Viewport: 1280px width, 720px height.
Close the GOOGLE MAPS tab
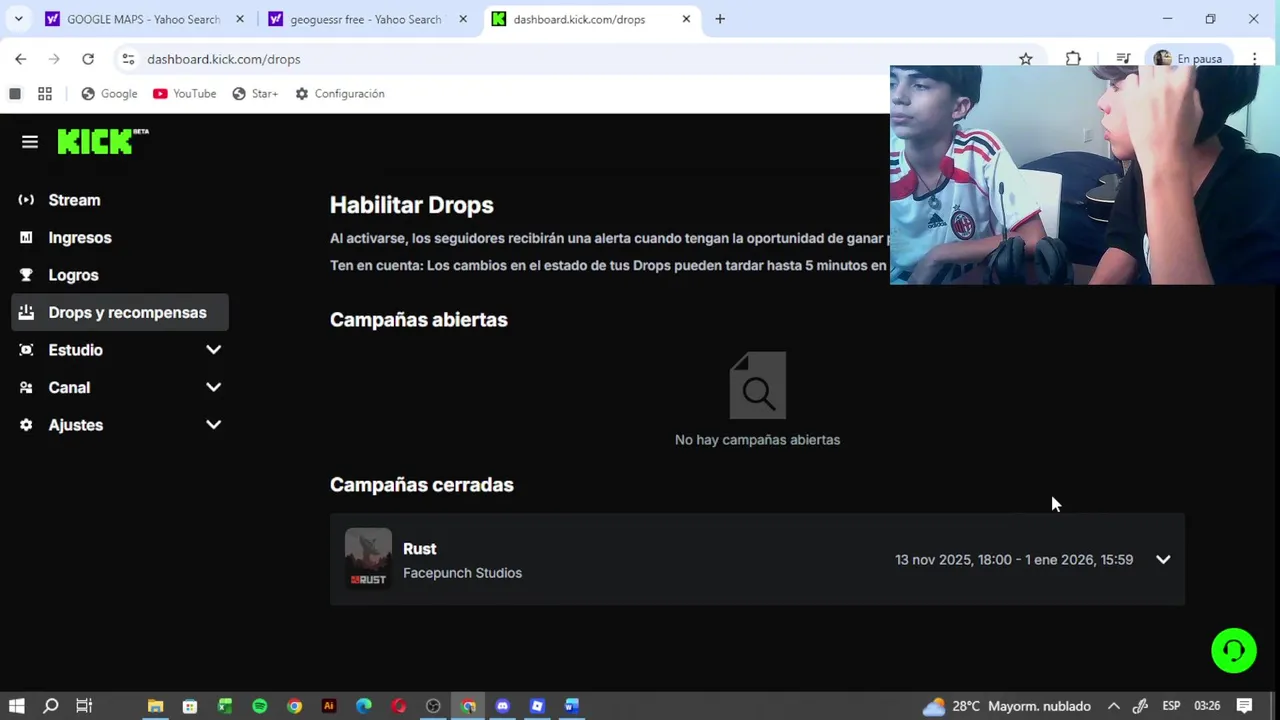tap(240, 19)
